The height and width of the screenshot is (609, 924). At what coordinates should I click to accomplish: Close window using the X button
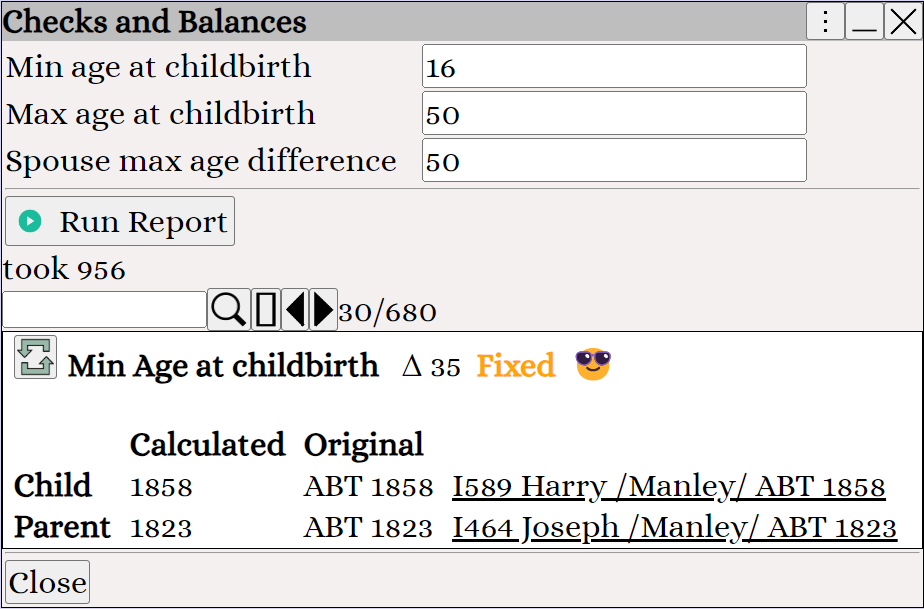click(903, 21)
